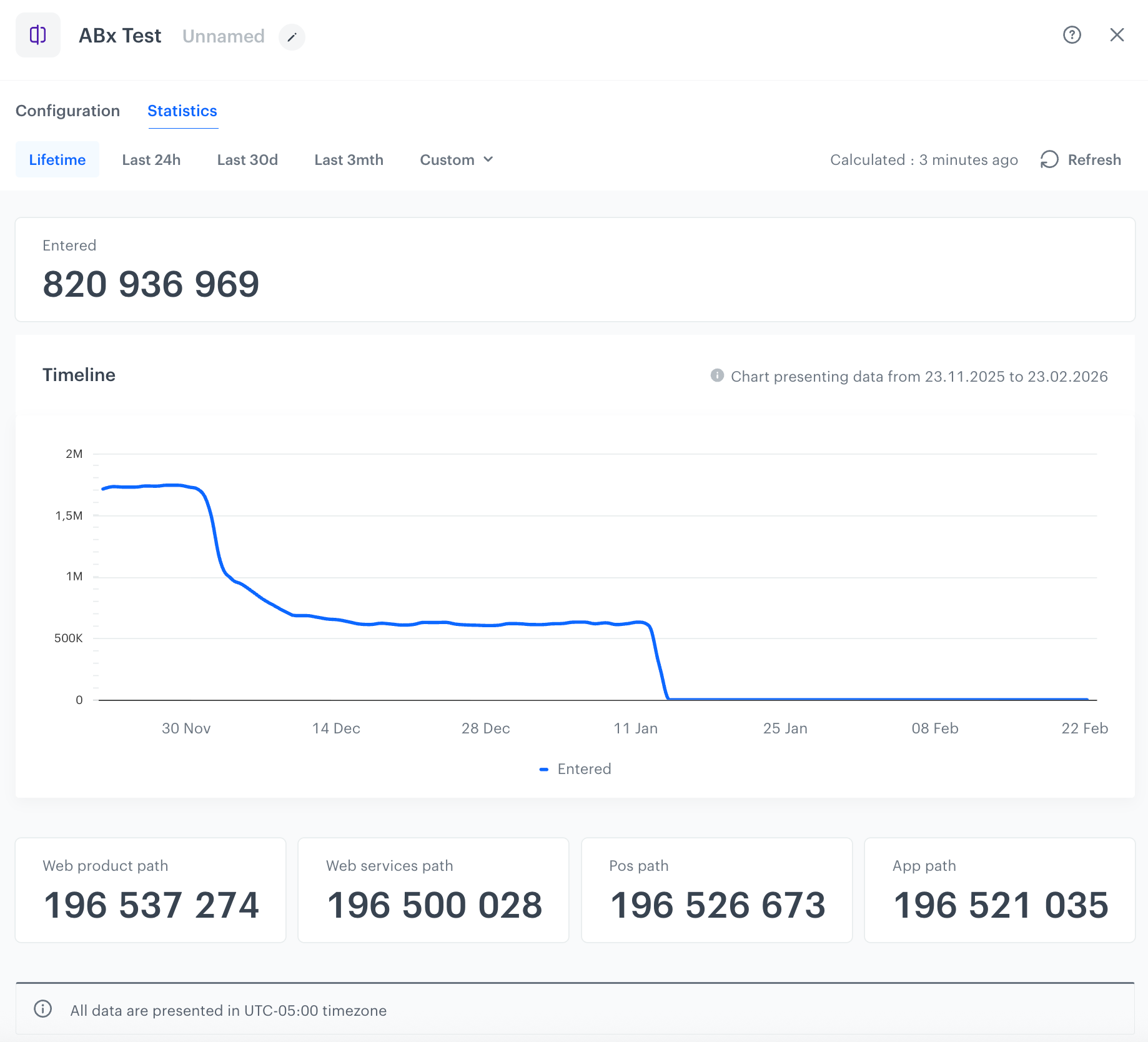Select the Statistics tab
The height and width of the screenshot is (1042, 1148).
pyautogui.click(x=182, y=111)
